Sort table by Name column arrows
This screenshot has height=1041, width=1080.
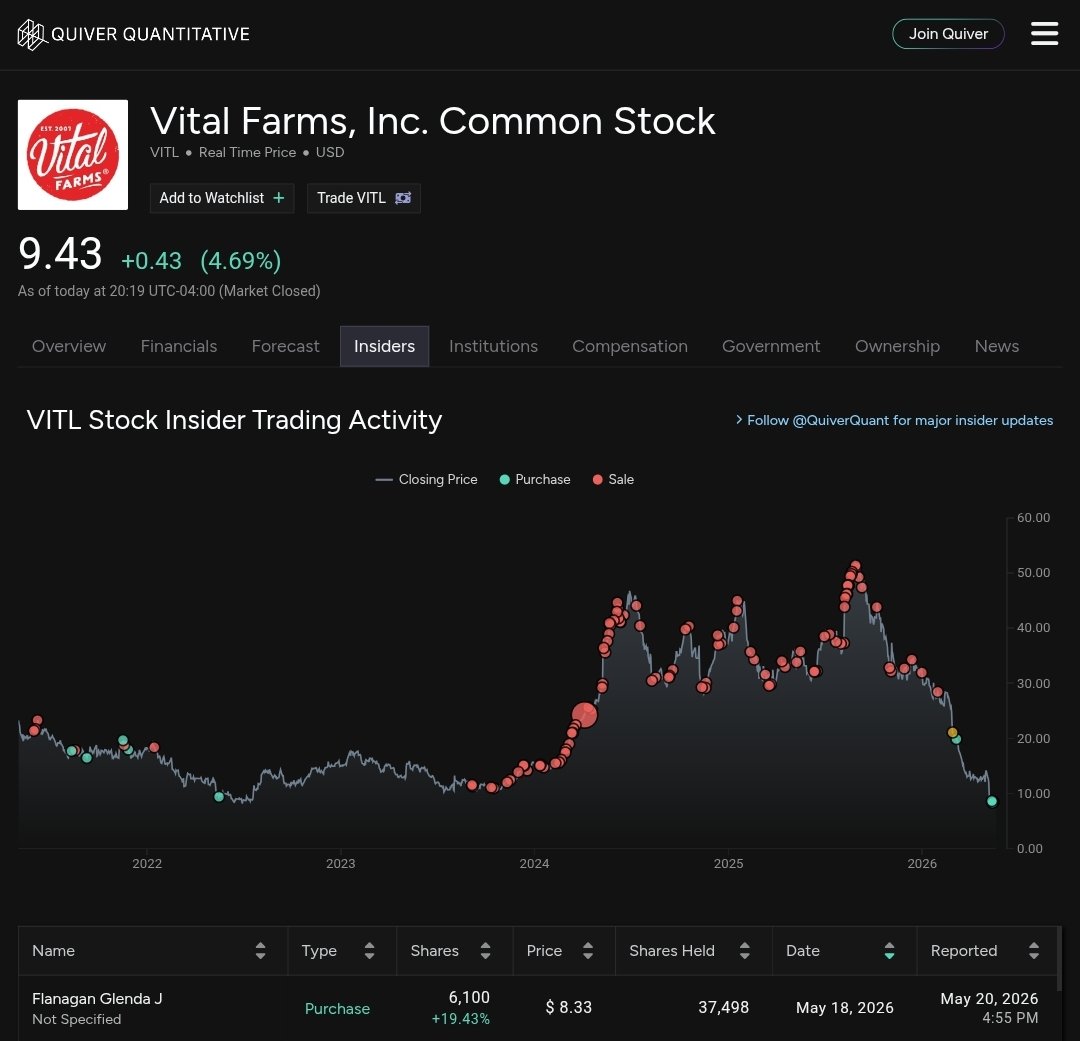(260, 951)
